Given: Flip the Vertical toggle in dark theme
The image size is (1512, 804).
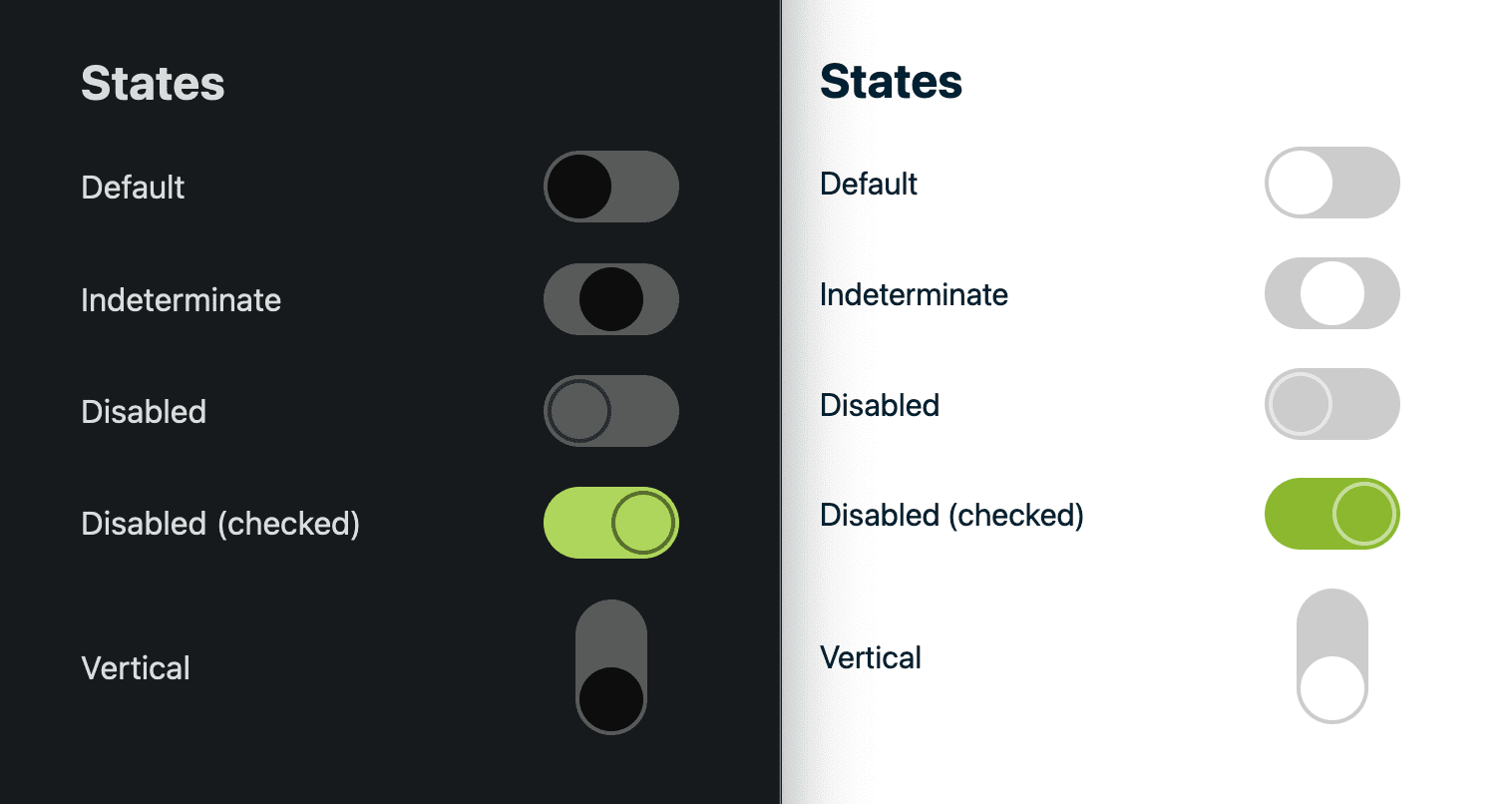Looking at the screenshot, I should 610,668.
